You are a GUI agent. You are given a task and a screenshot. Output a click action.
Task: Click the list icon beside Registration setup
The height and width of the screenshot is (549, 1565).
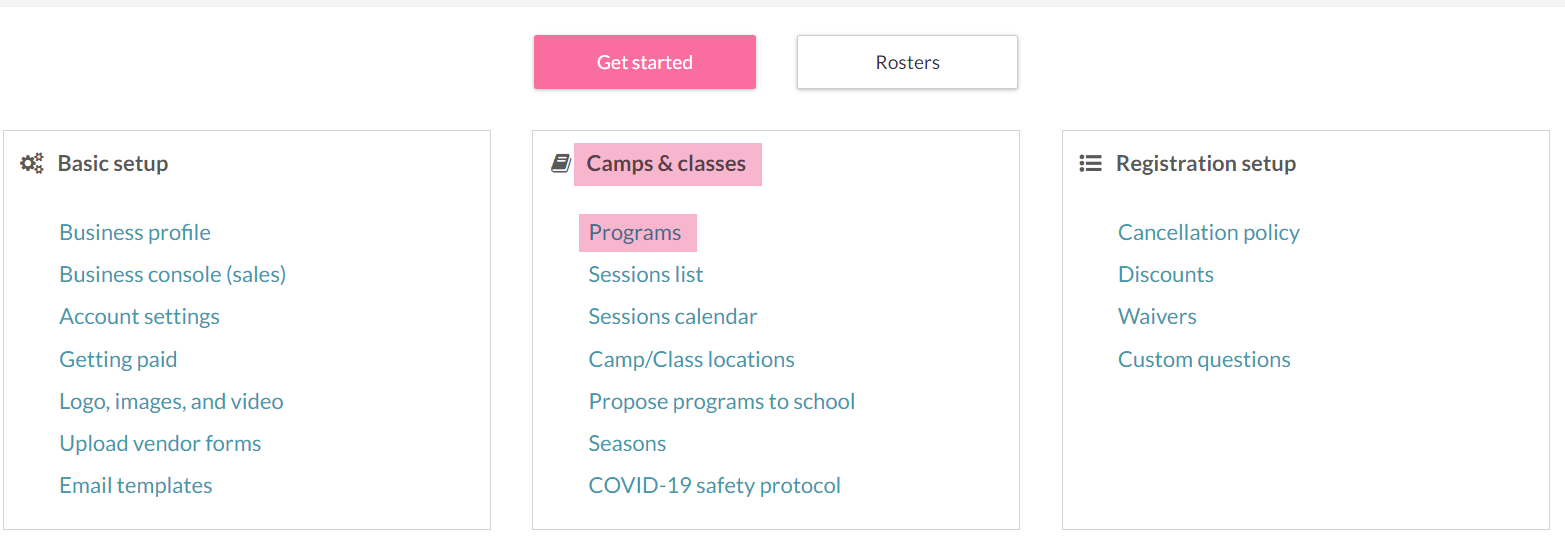coord(1090,164)
